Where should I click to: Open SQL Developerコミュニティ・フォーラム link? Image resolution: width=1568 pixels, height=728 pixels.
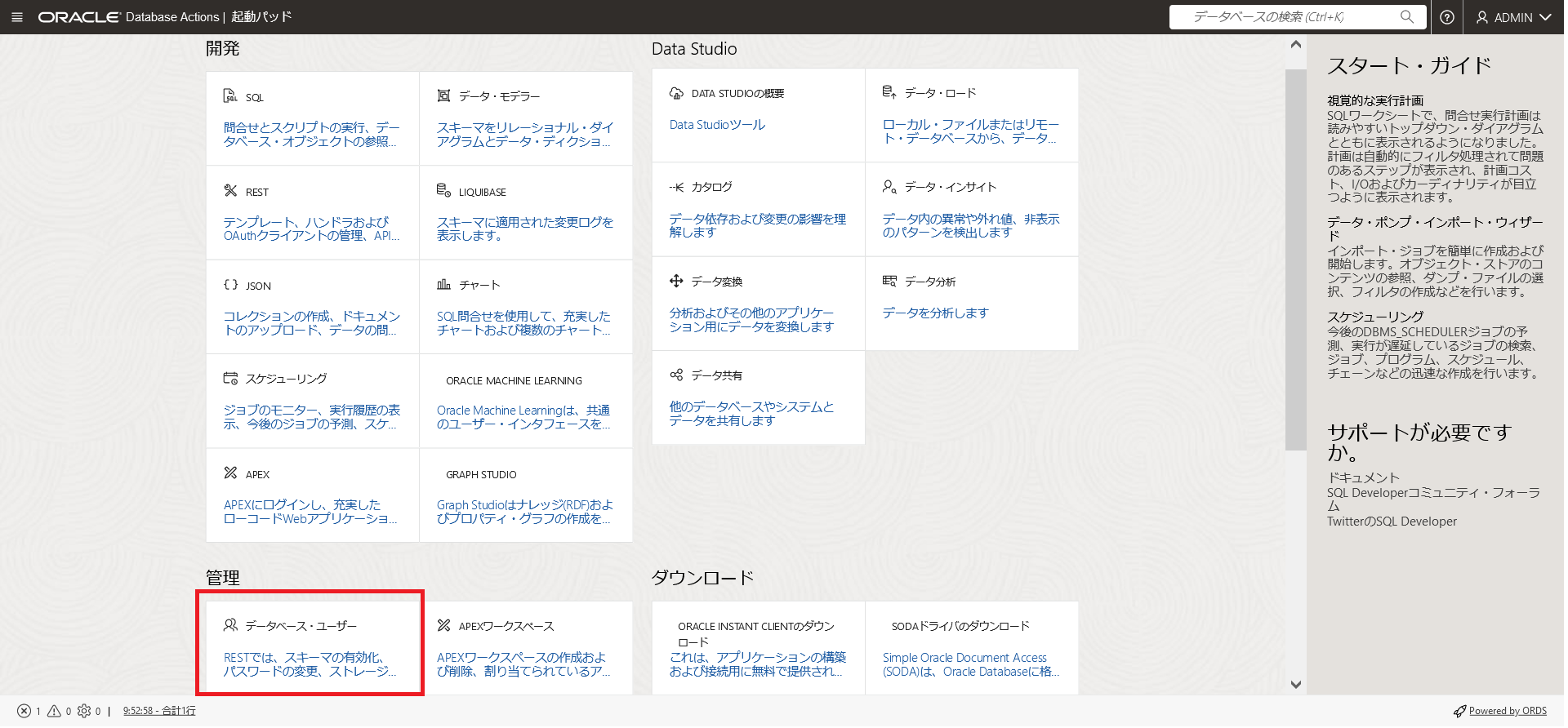click(x=1433, y=499)
